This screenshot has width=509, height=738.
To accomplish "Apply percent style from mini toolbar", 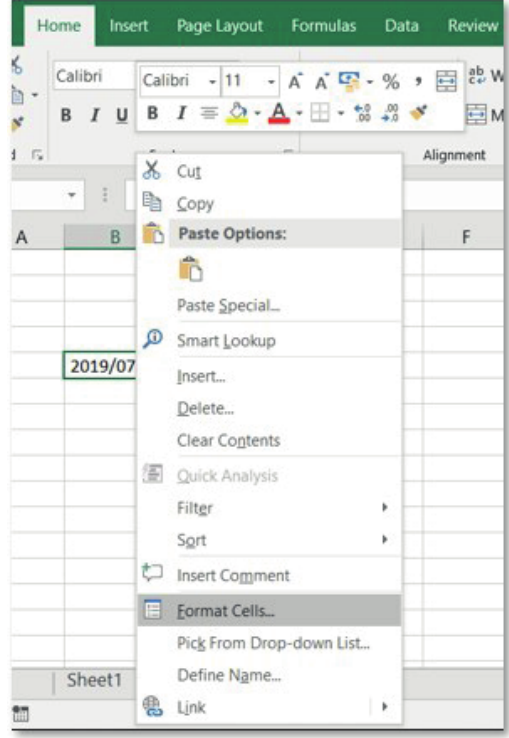I will (x=391, y=81).
